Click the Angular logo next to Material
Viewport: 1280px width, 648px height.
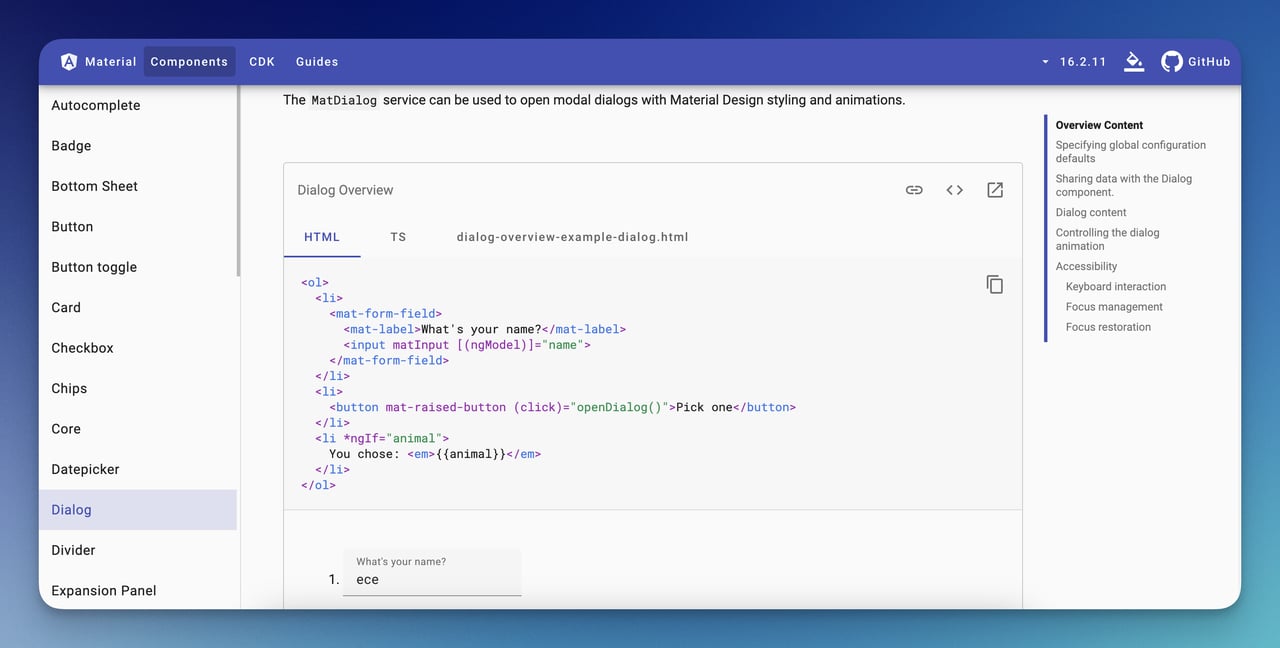tap(68, 61)
